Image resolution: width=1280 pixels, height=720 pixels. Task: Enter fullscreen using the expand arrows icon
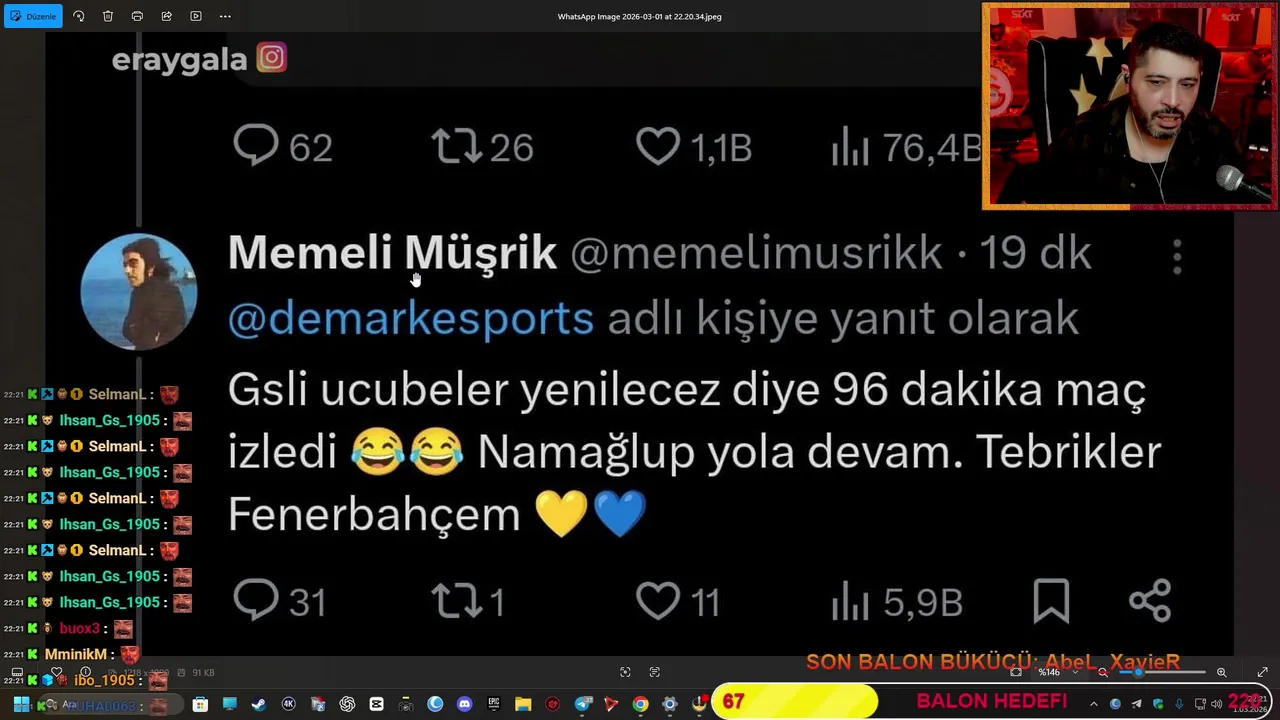(x=1262, y=672)
